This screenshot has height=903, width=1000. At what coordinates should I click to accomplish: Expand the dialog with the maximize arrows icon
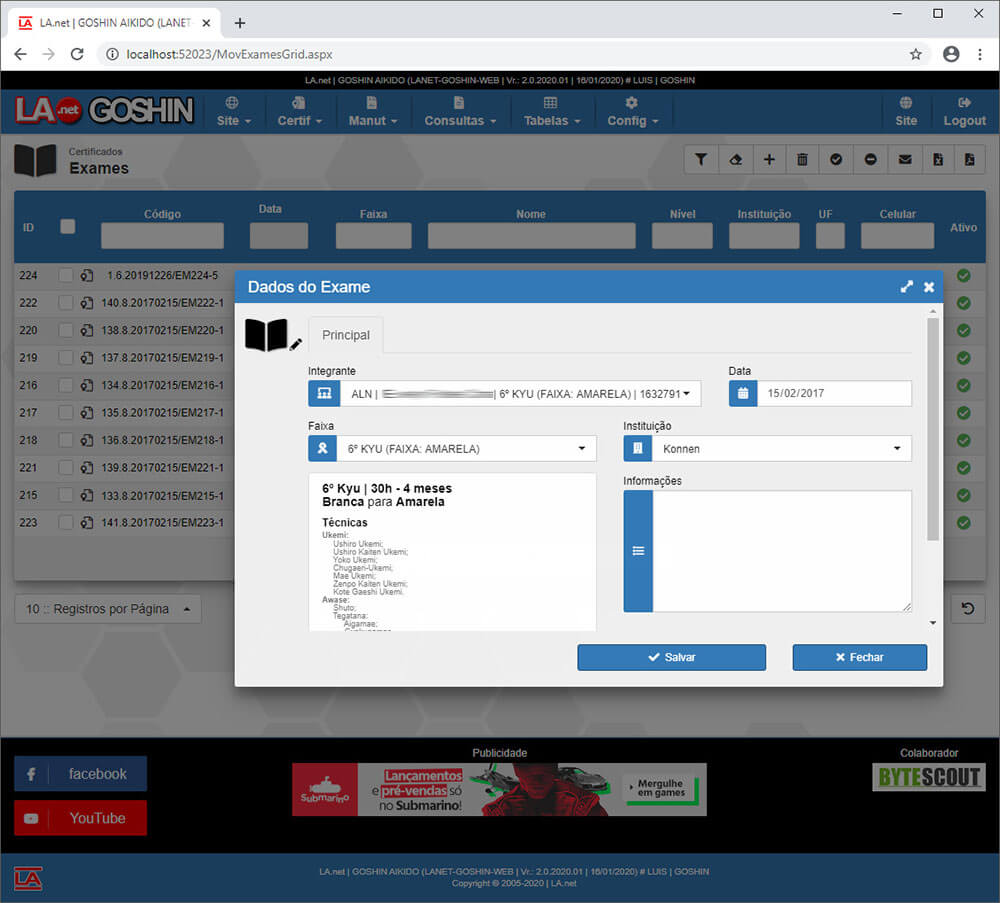(x=906, y=287)
